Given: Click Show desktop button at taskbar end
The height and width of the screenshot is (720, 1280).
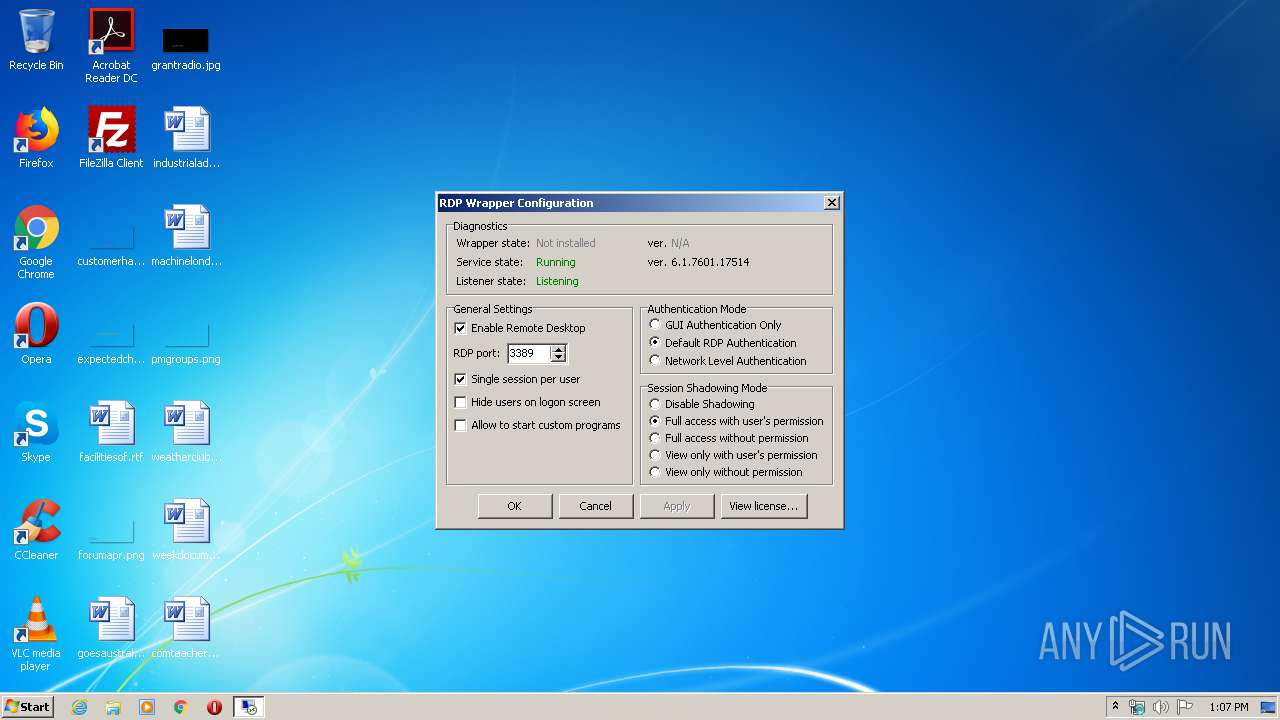Looking at the screenshot, I should click(x=1269, y=707).
